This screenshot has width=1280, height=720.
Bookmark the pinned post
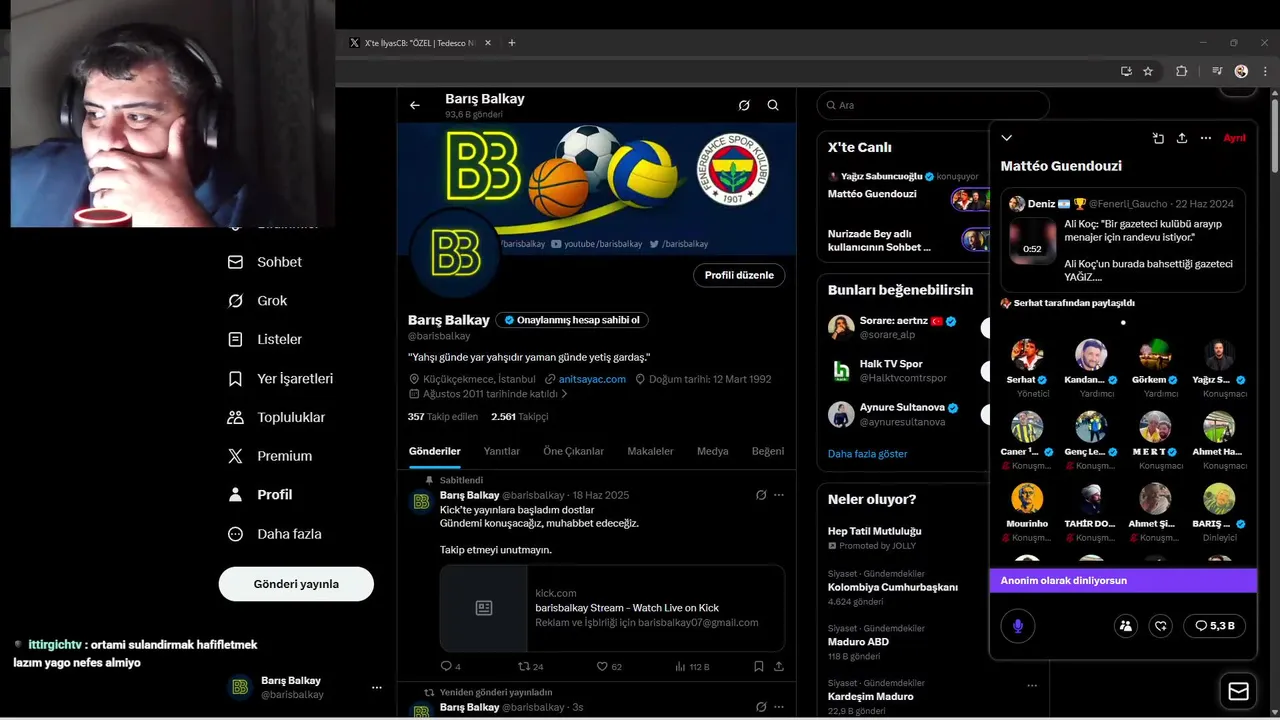pos(759,666)
